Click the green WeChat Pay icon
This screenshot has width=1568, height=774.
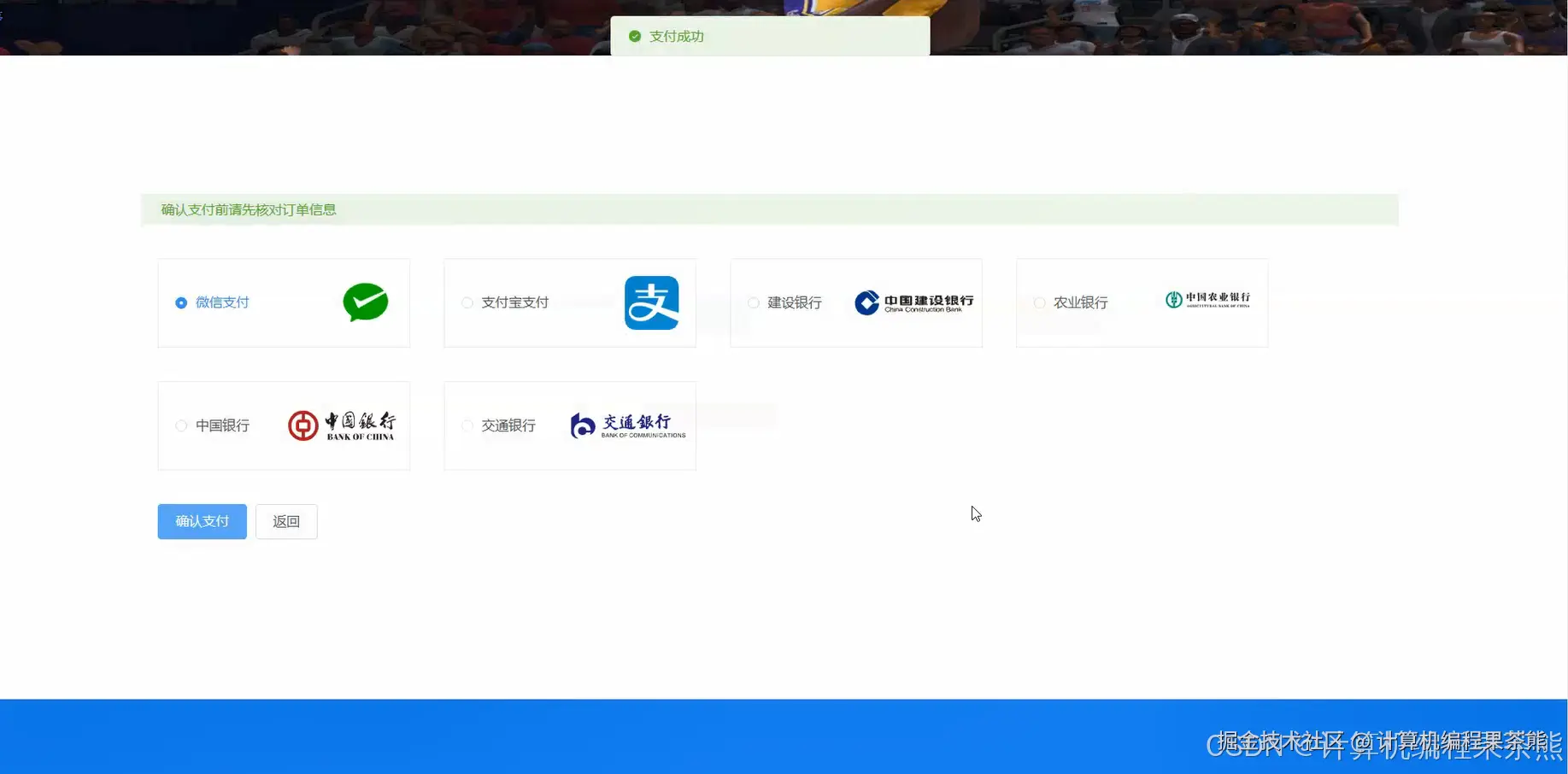pyautogui.click(x=366, y=302)
